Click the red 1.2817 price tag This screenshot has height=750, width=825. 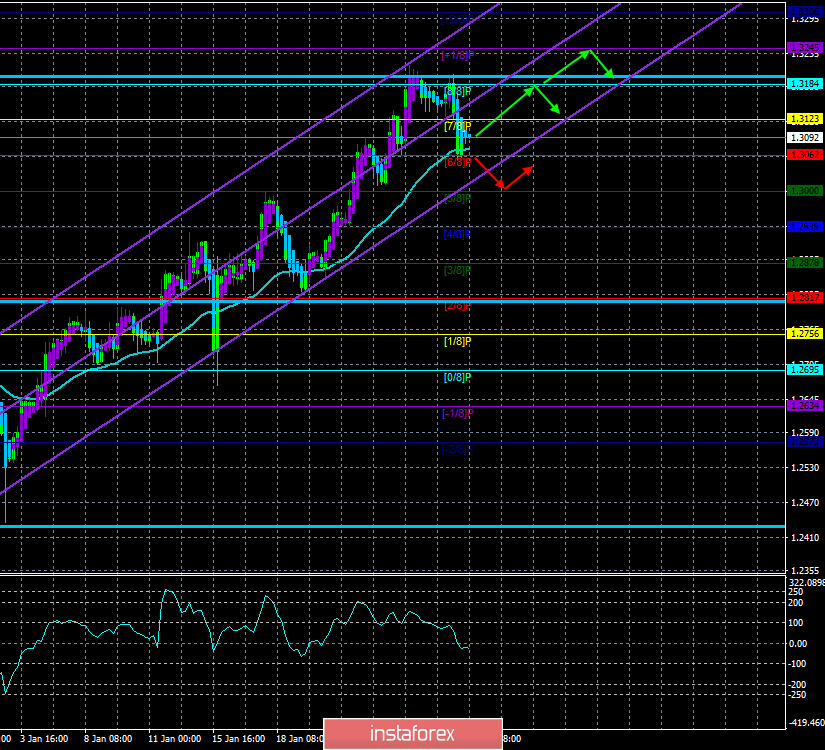coord(803,297)
